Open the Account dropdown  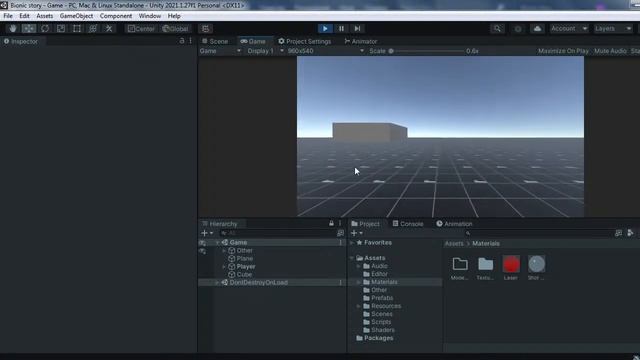[569, 29]
